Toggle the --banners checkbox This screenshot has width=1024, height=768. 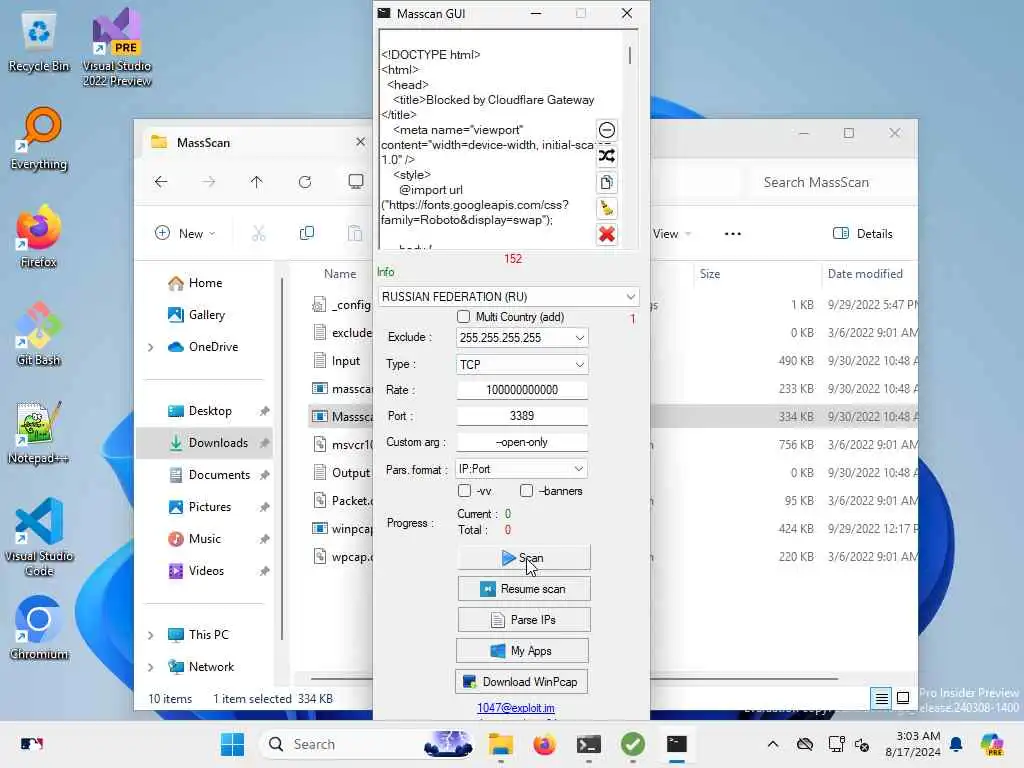526,490
